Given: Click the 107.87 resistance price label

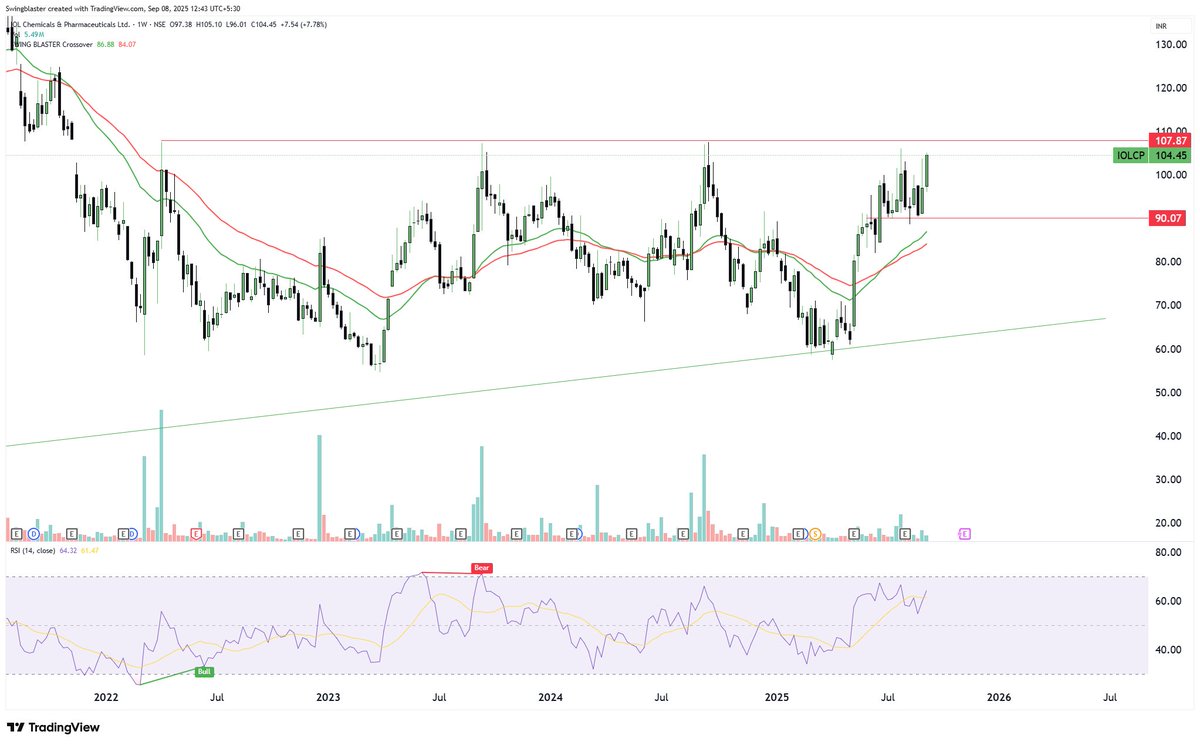Looking at the screenshot, I should (x=1169, y=141).
